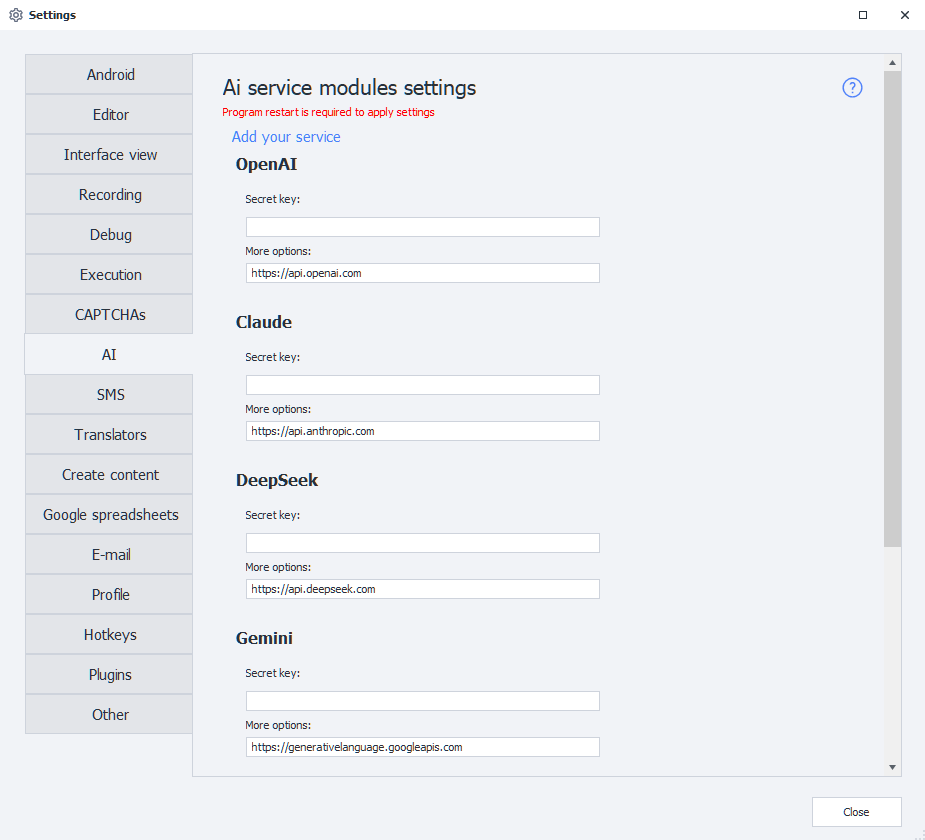The height and width of the screenshot is (840, 925).
Task: Click the Settings gear icon in title bar
Action: (x=16, y=15)
